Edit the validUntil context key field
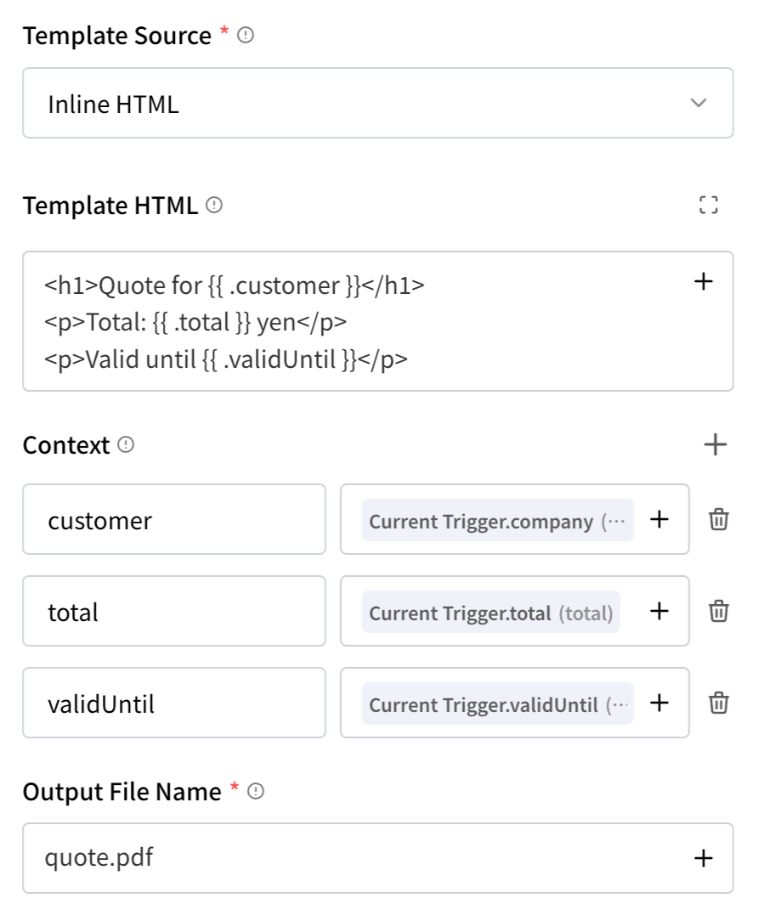 [174, 703]
